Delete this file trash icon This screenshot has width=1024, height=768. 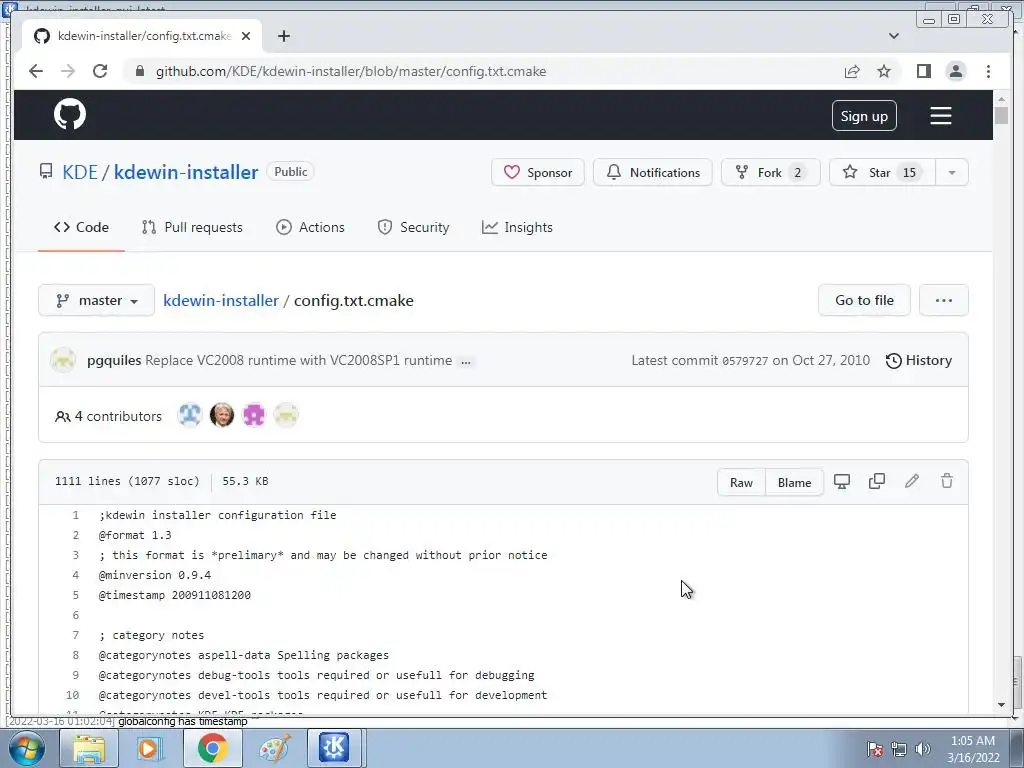click(946, 482)
